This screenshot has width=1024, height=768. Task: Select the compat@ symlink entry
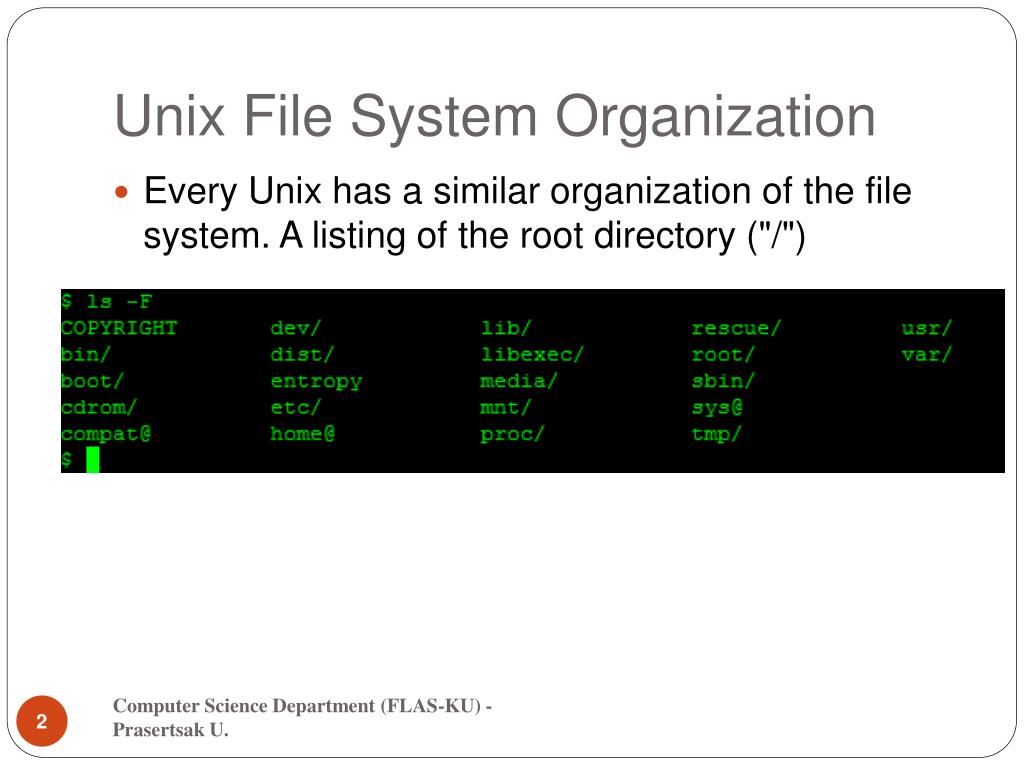tap(105, 434)
